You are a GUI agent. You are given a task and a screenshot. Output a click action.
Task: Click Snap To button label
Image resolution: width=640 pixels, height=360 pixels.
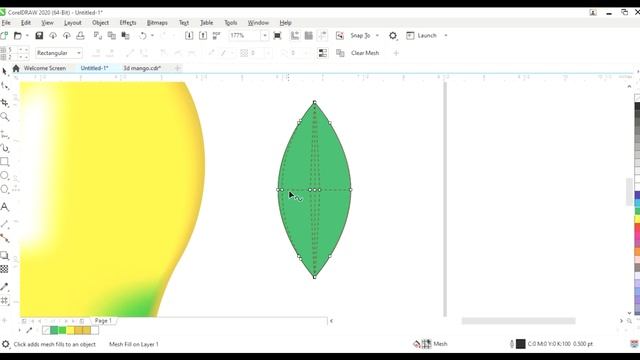click(360, 36)
